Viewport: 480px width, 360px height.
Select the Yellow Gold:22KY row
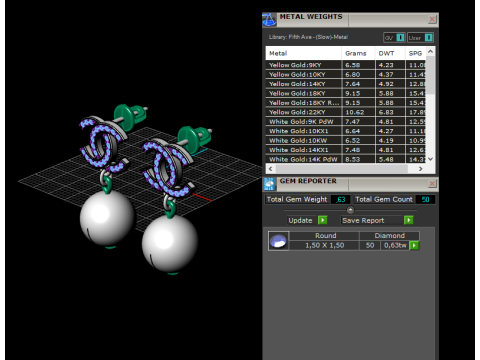tap(346, 112)
